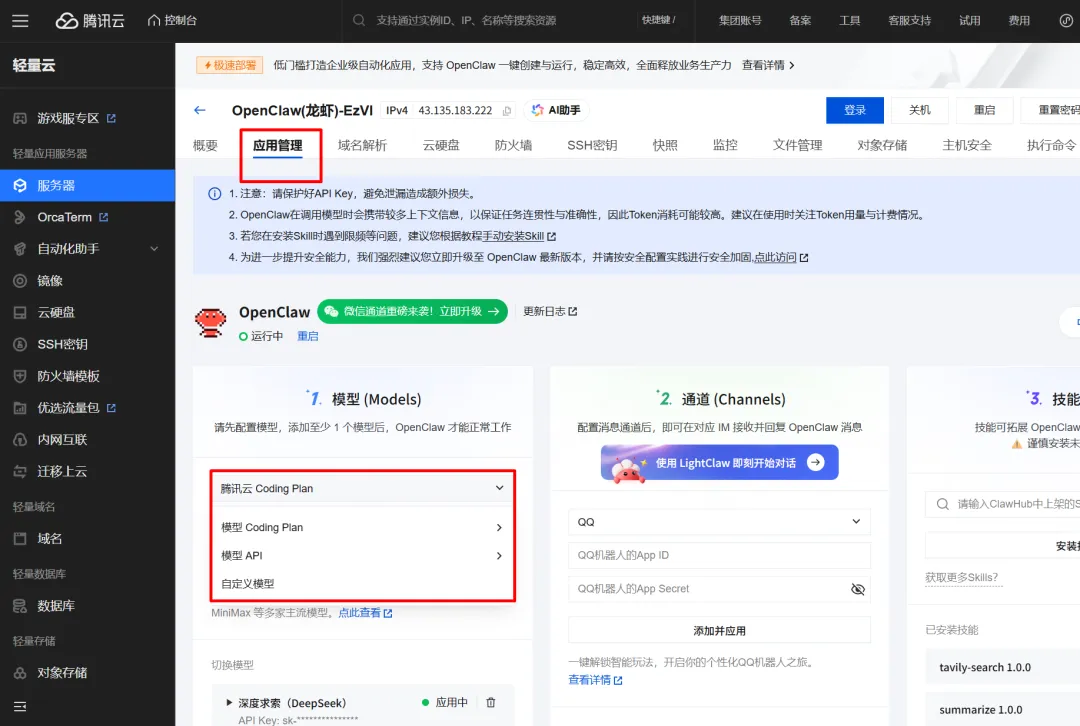1080x726 pixels.
Task: Switch to the 快照 tab
Action: pyautogui.click(x=665, y=145)
